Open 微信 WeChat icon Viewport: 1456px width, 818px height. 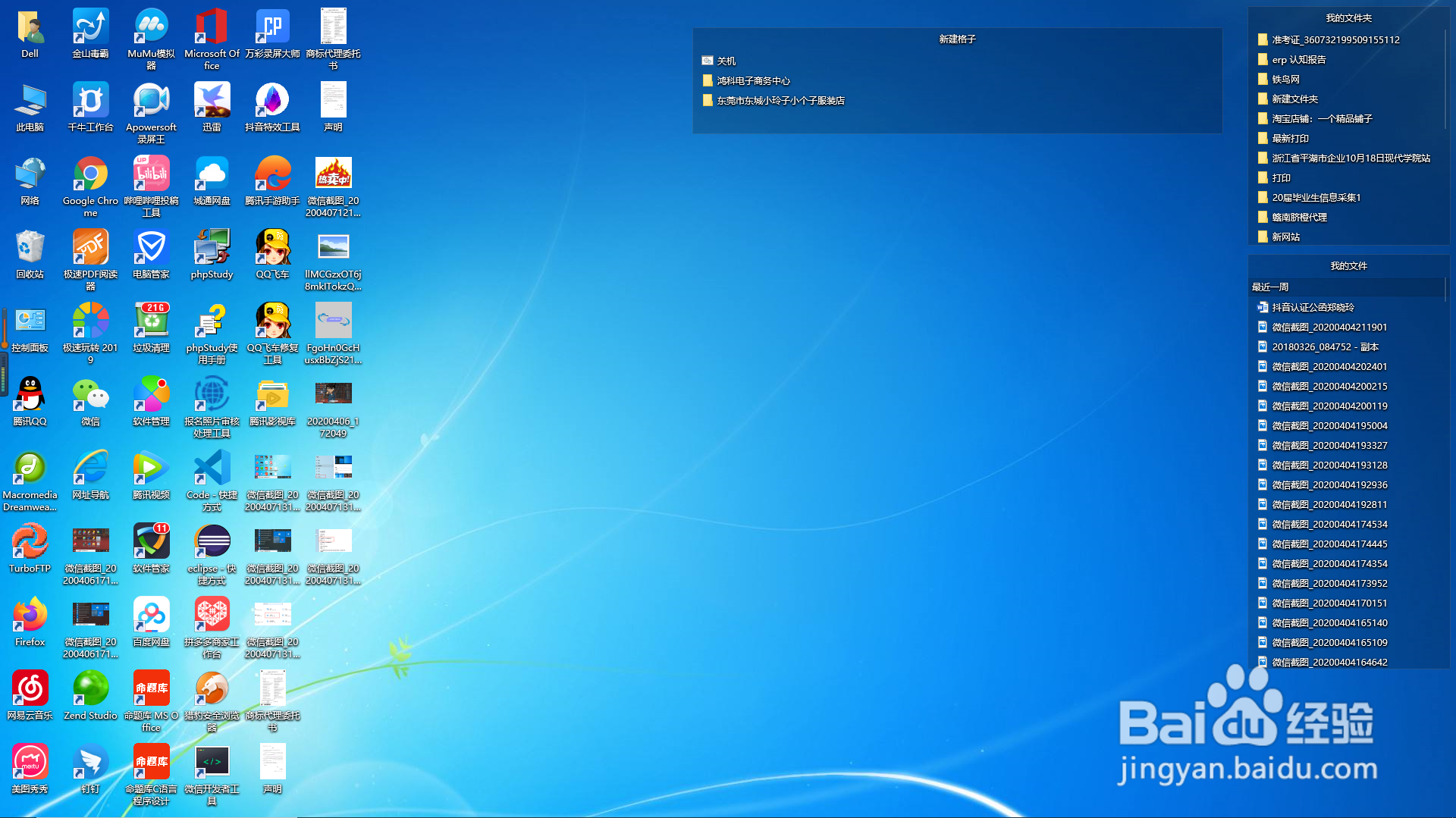[x=90, y=395]
